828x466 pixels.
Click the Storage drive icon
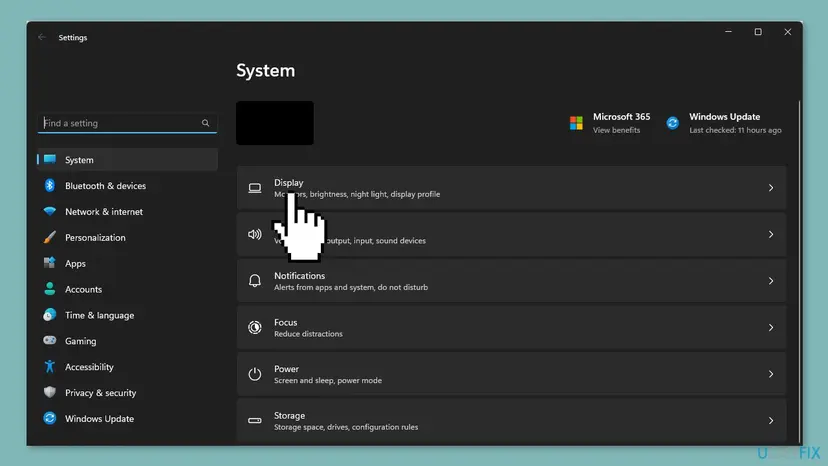click(x=255, y=421)
